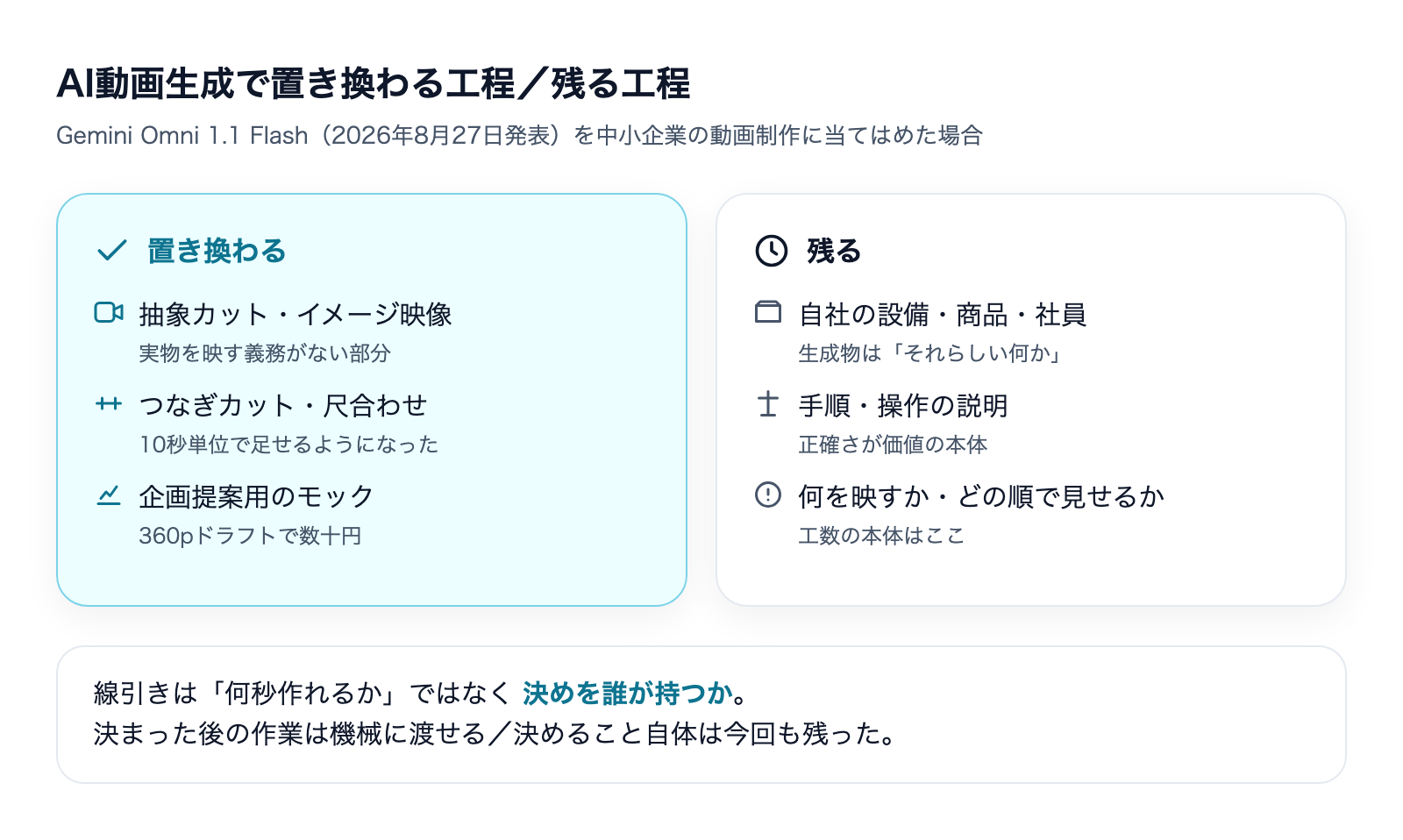This screenshot has width=1403, height=840.
Task: Click the chart icon next to 企画提案用のモック
Action: 109,495
